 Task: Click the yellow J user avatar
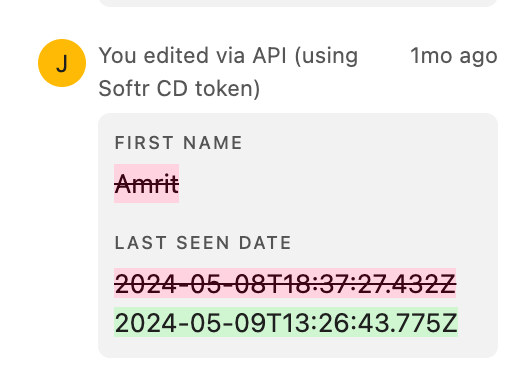[x=62, y=63]
